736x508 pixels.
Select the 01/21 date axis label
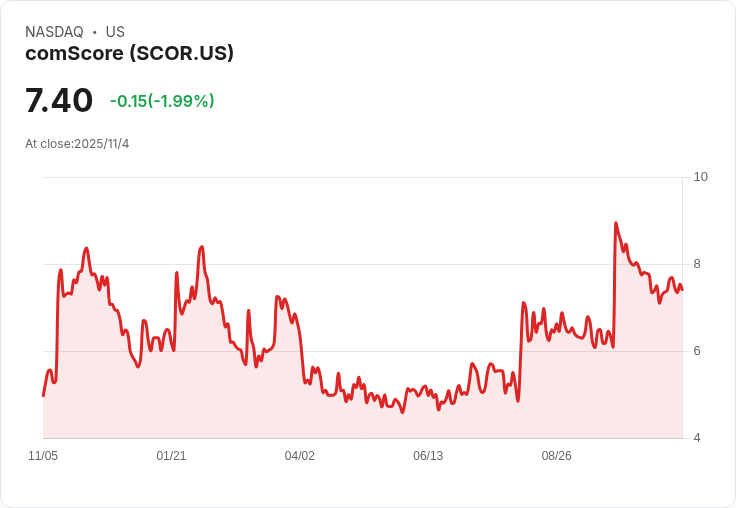(x=171, y=455)
